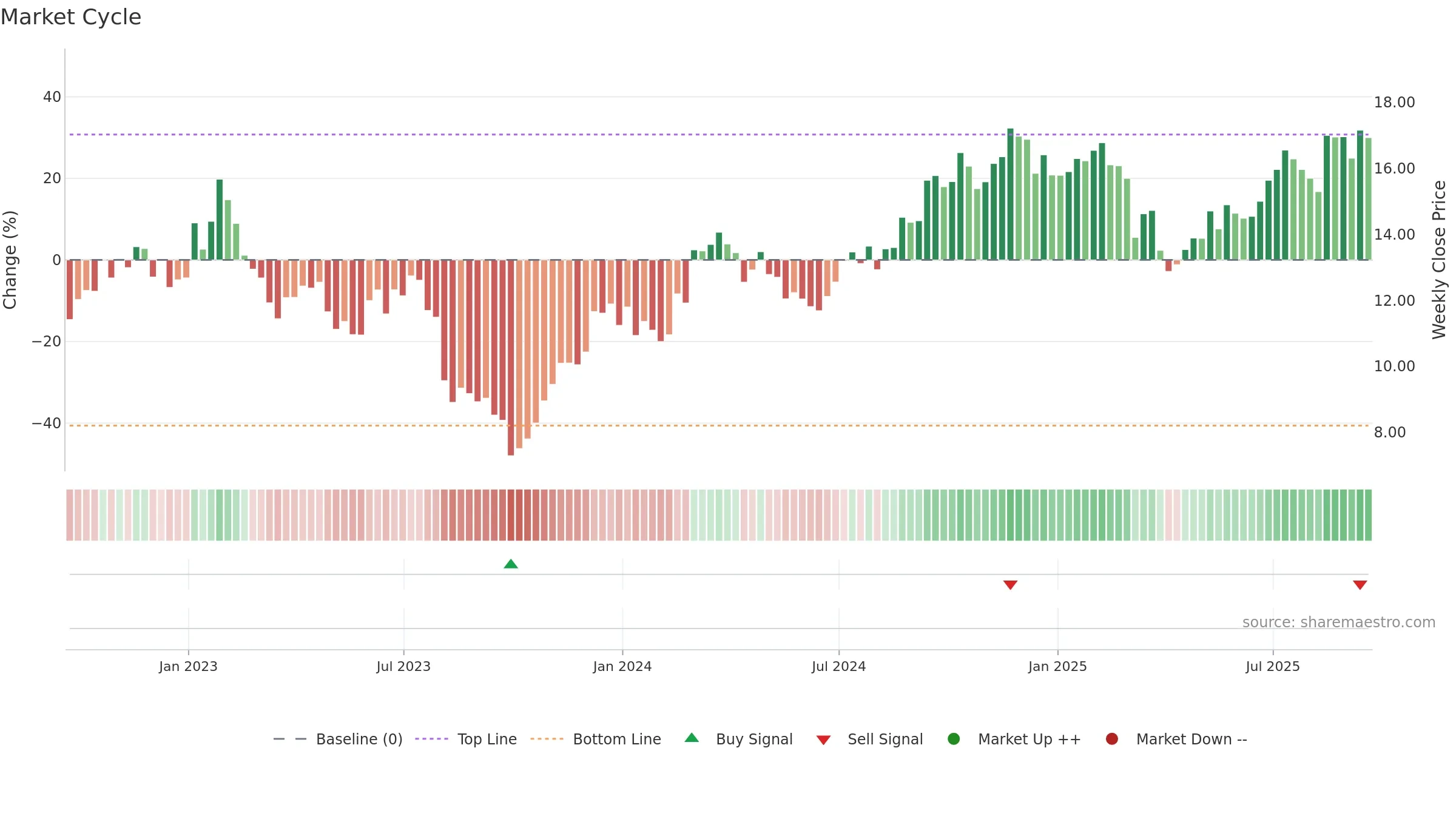Click the Jul 2025 axis label
Image resolution: width=1456 pixels, height=819 pixels.
click(1273, 666)
